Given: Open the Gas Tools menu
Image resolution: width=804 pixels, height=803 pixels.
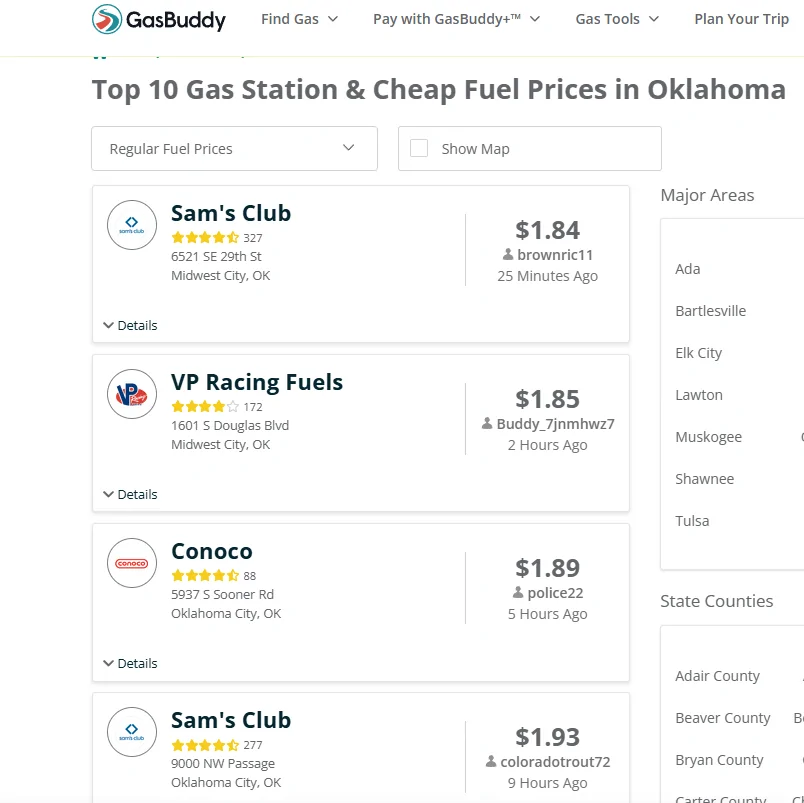Looking at the screenshot, I should (x=617, y=19).
